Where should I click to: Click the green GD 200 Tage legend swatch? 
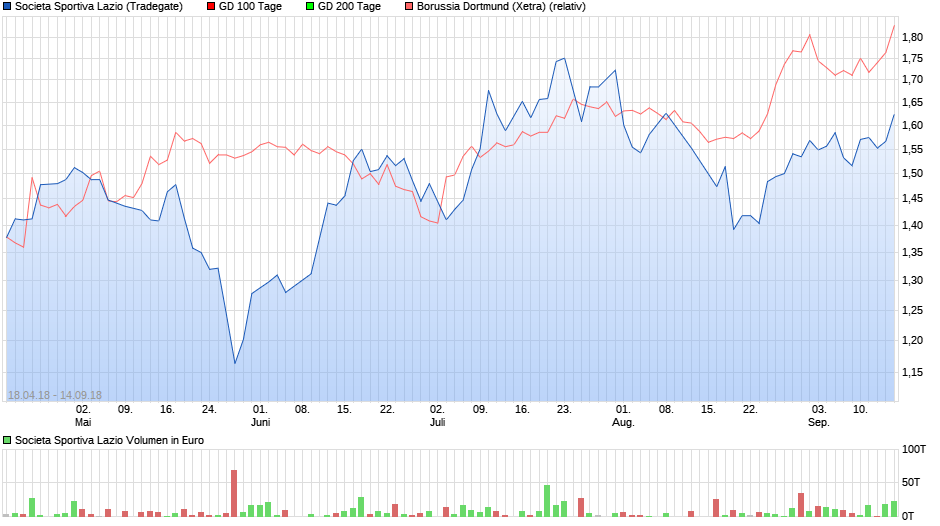310,7
